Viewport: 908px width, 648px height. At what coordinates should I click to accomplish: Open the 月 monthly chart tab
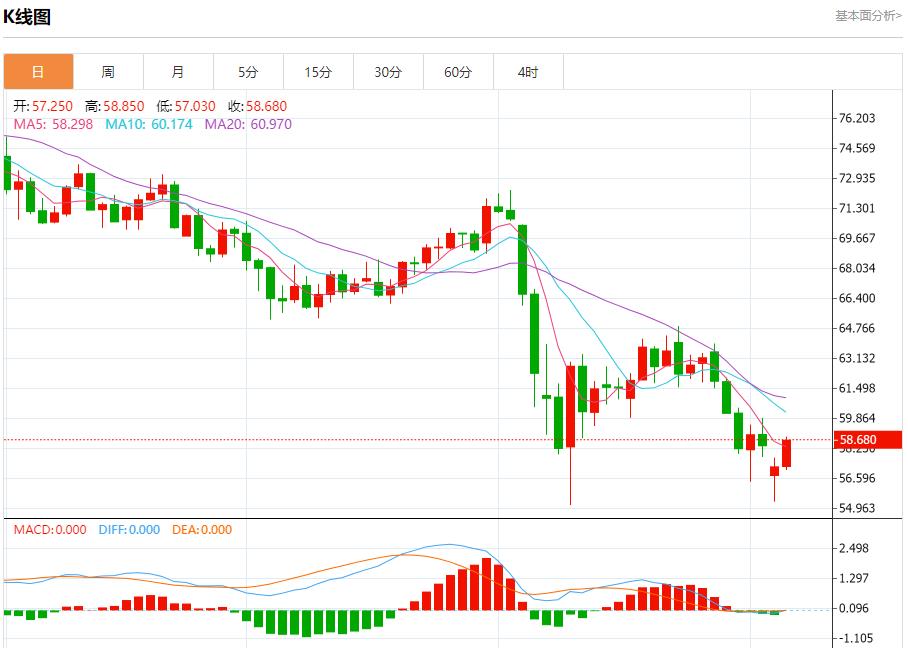click(x=178, y=72)
